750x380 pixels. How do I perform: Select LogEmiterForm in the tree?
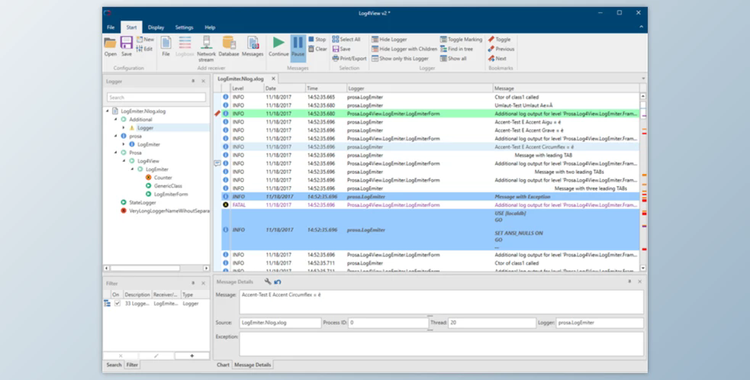(x=170, y=194)
